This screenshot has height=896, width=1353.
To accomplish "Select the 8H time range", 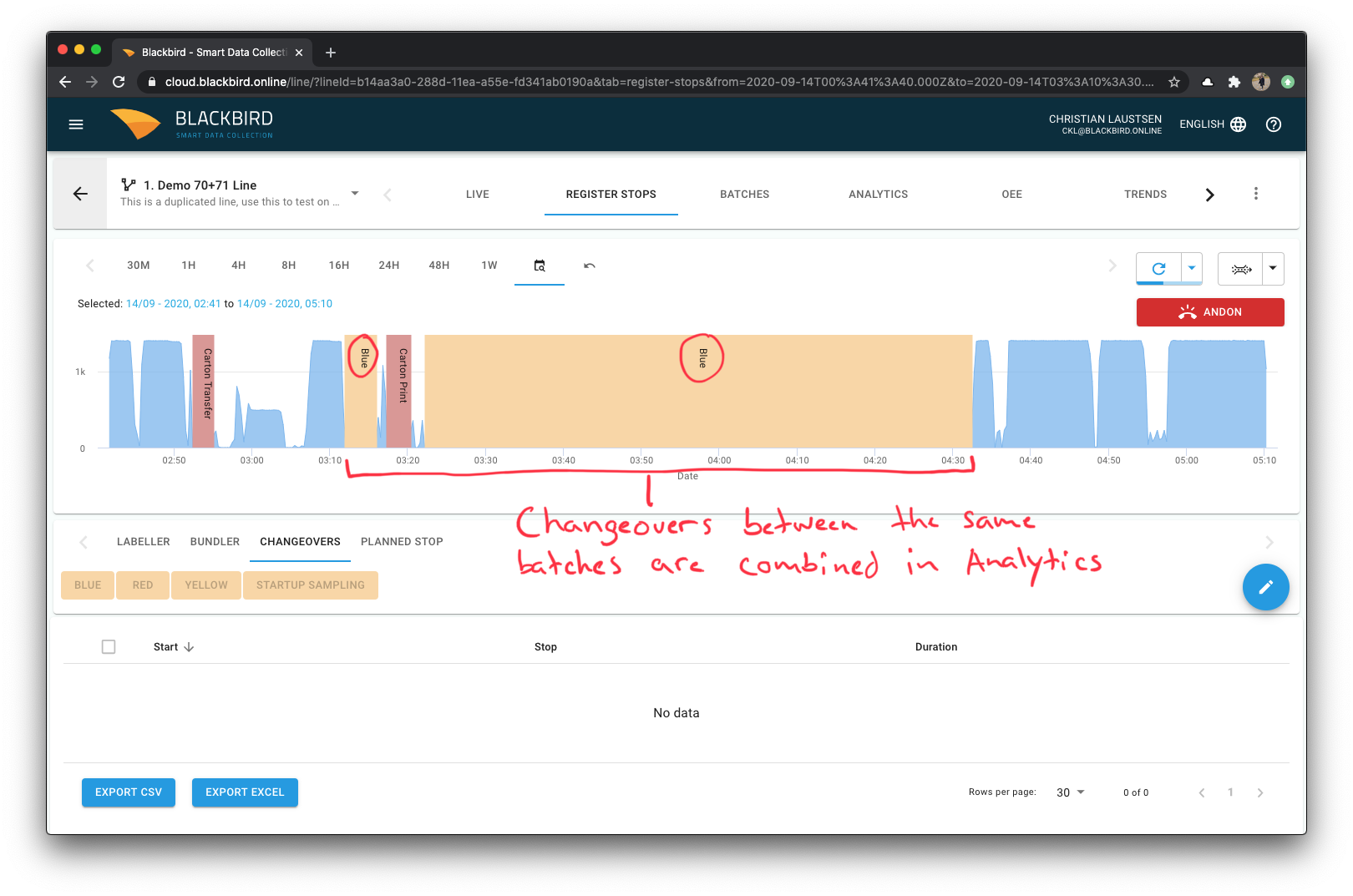I will (x=289, y=266).
